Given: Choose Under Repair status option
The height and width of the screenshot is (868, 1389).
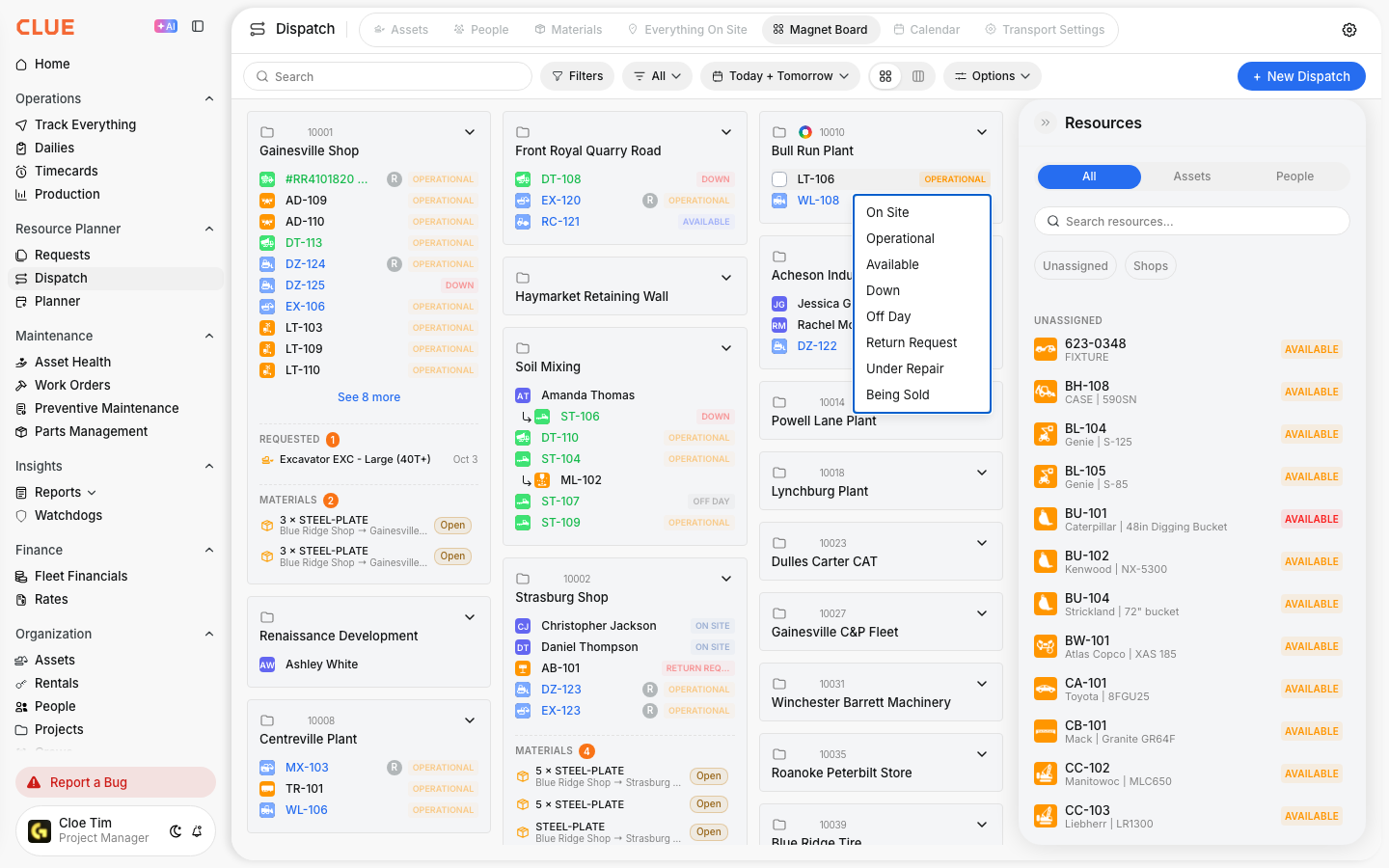Looking at the screenshot, I should pyautogui.click(x=922, y=368).
